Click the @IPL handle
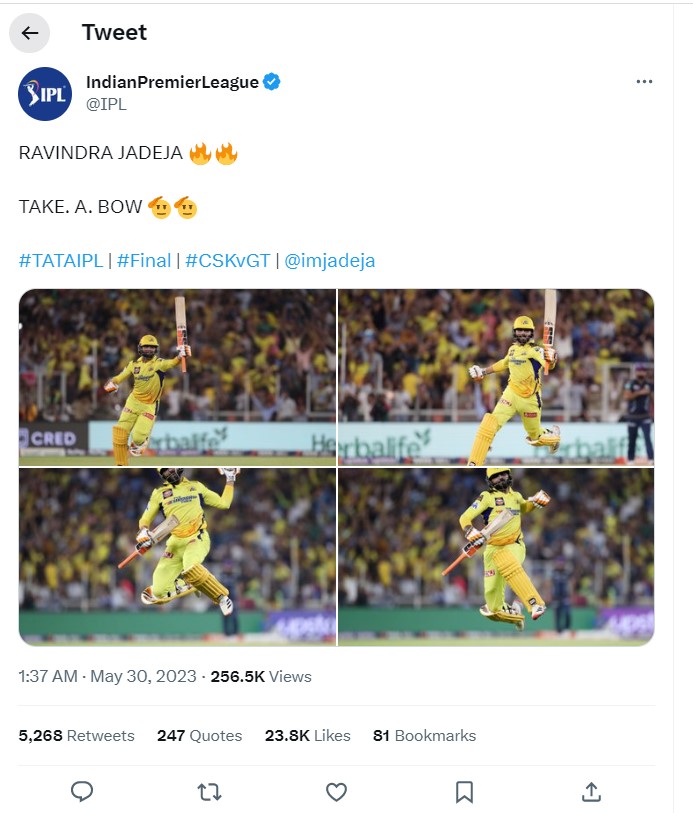The height and width of the screenshot is (813, 693). pos(107,103)
